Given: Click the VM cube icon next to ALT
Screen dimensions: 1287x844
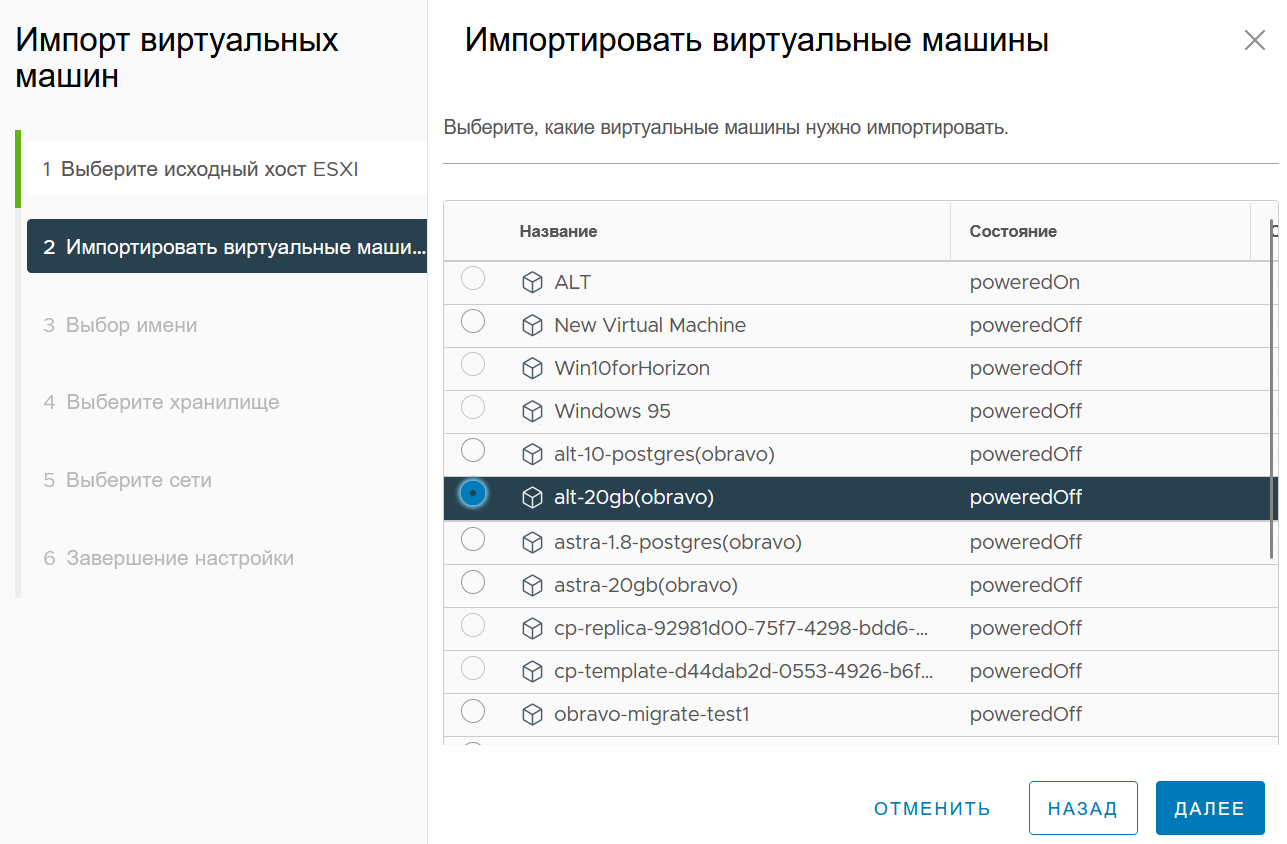Looking at the screenshot, I should [532, 283].
